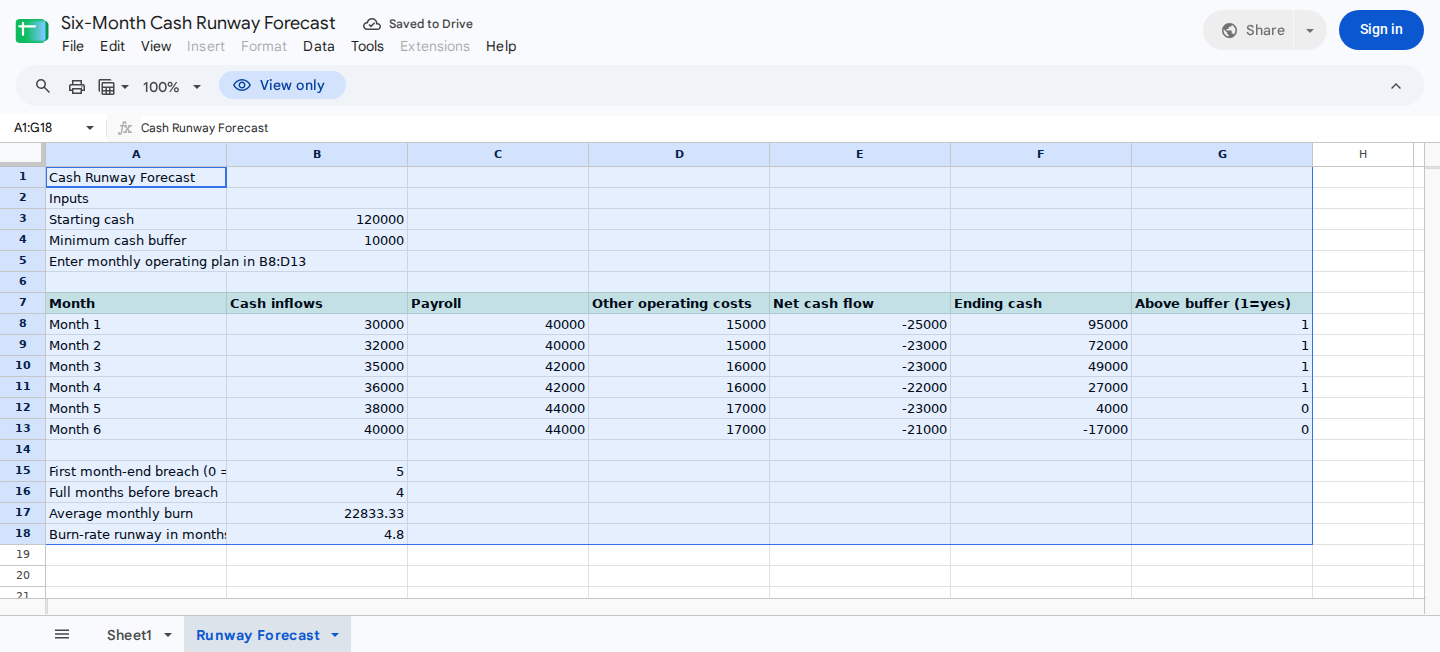The width and height of the screenshot is (1440, 652).
Task: Switch to the Sheet1 tab
Action: tap(129, 635)
